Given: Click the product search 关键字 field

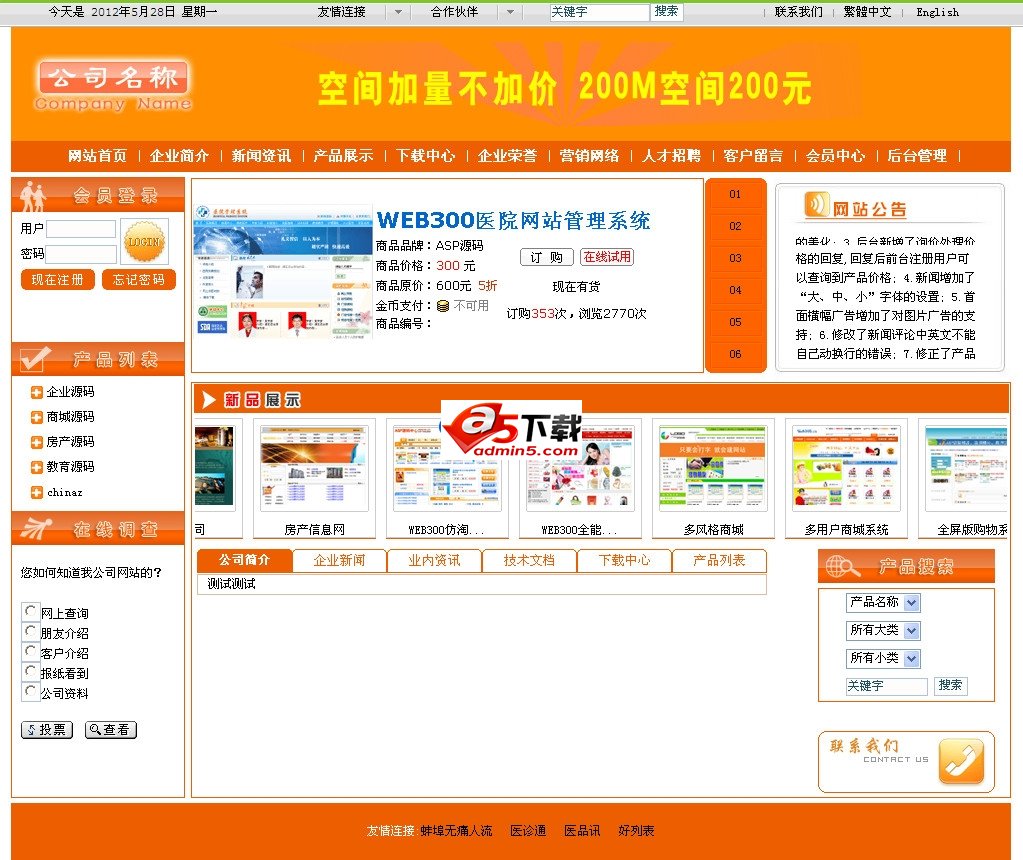Looking at the screenshot, I should [x=887, y=686].
